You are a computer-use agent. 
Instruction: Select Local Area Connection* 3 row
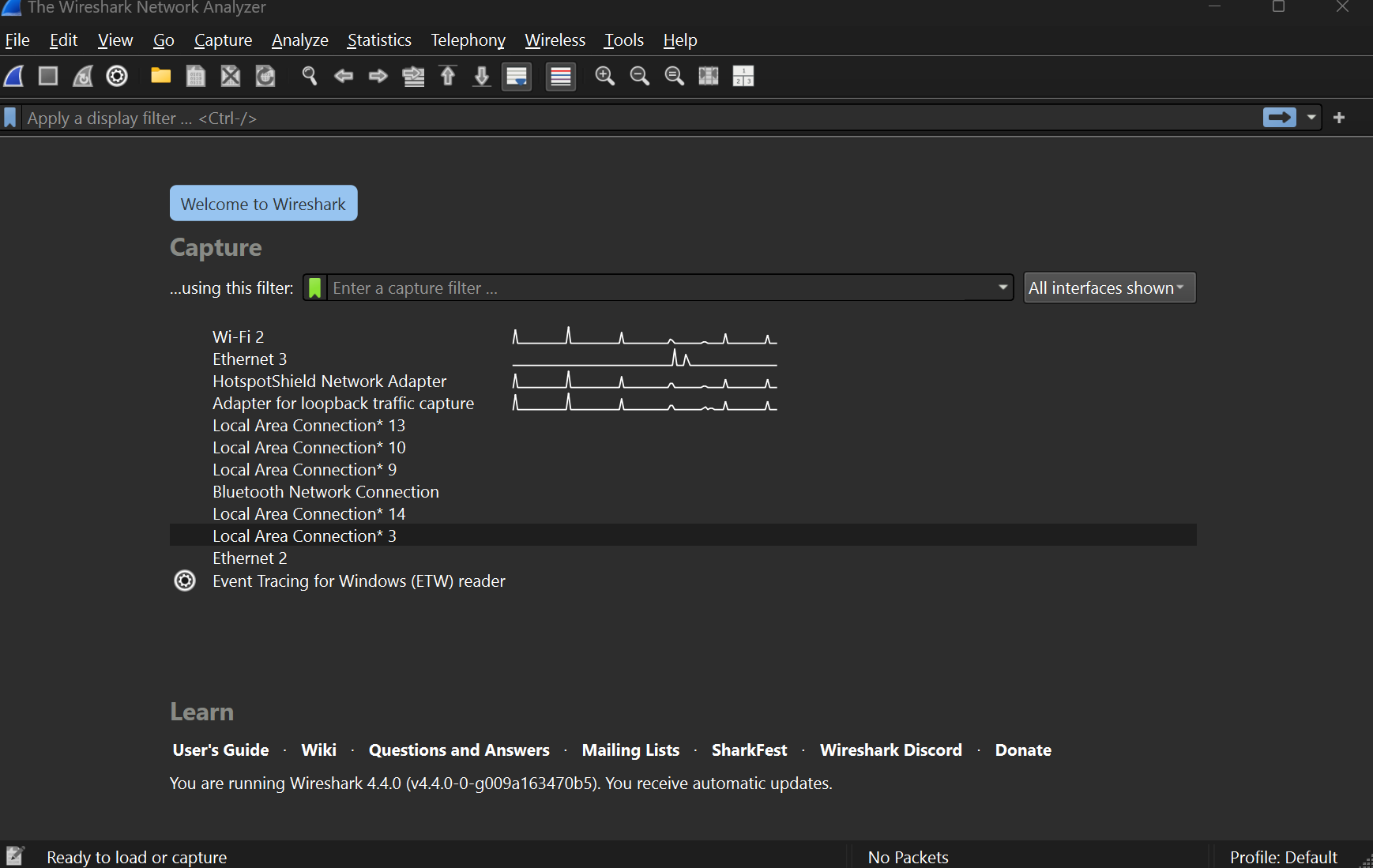(x=683, y=536)
